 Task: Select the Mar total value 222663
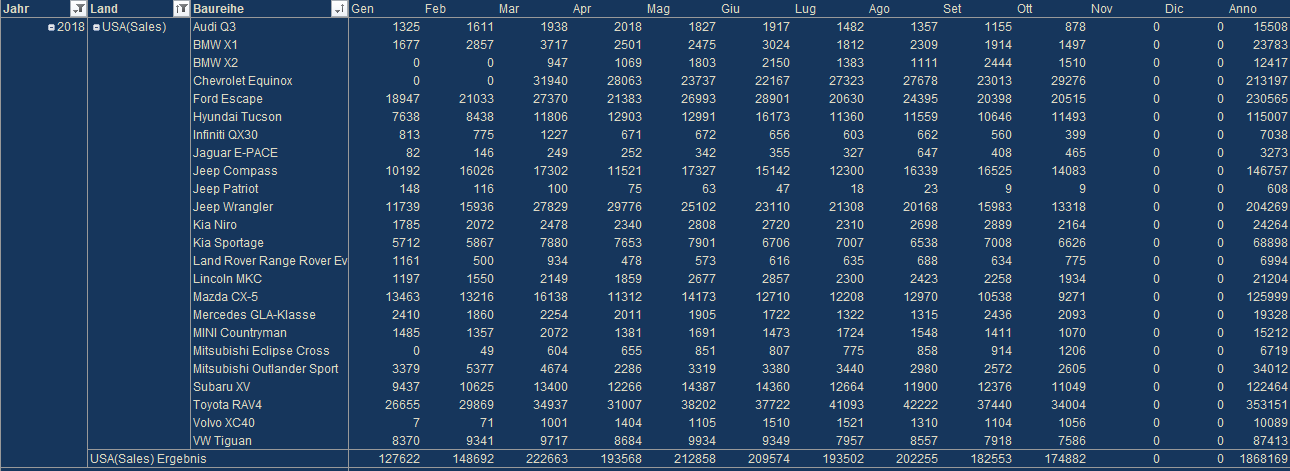[x=546, y=459]
